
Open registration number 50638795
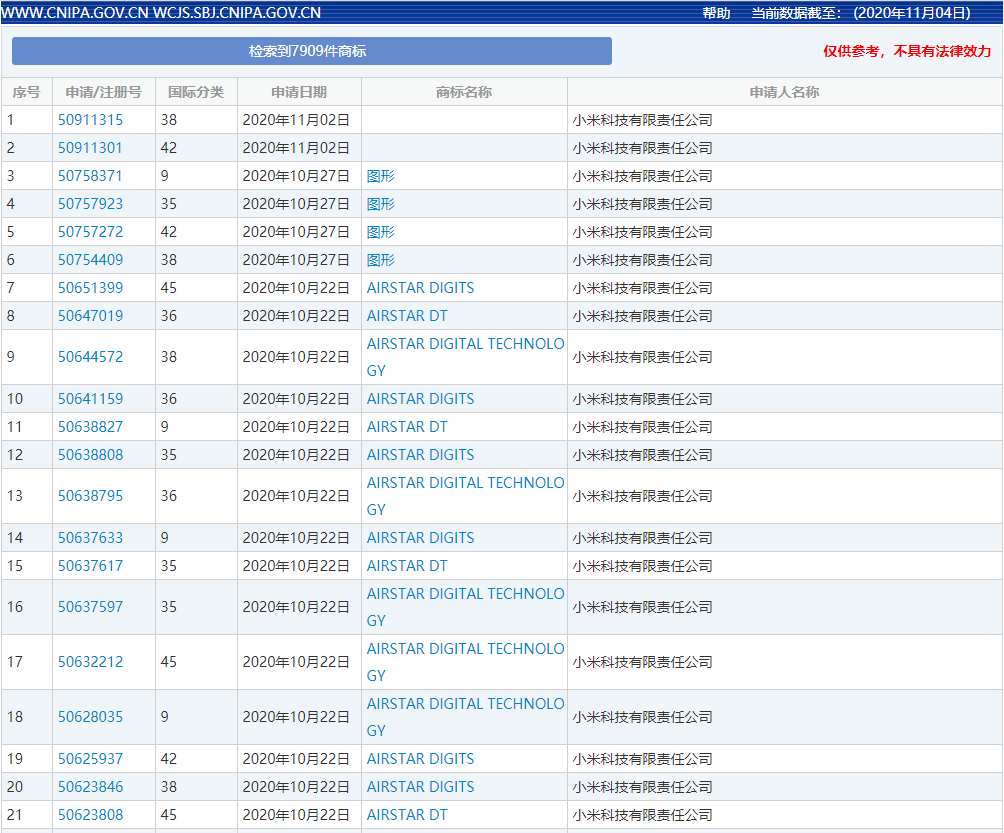click(x=90, y=496)
